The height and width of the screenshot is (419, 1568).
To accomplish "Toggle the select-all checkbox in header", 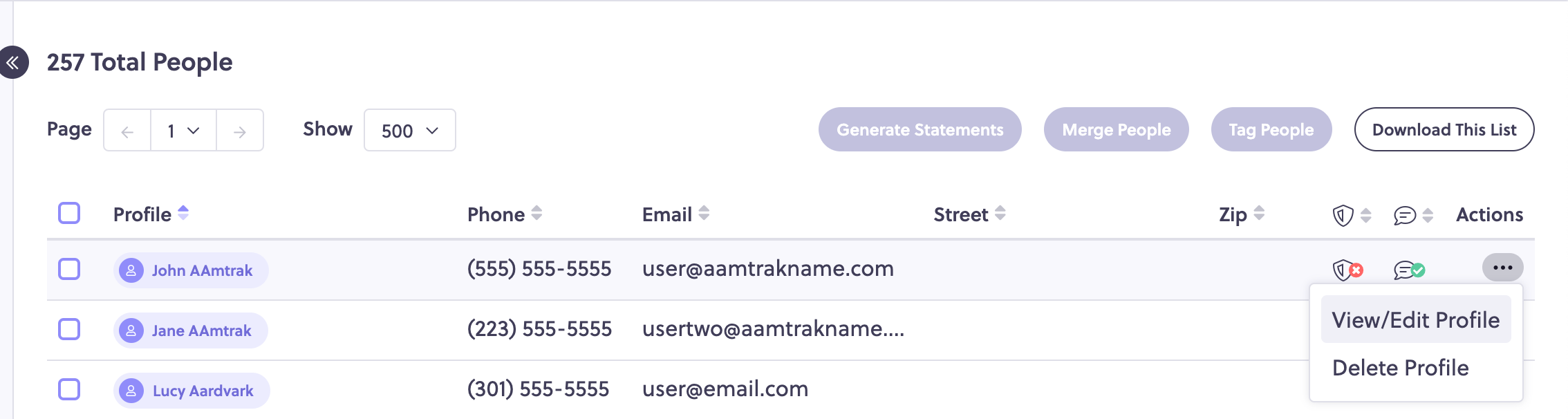I will pos(69,213).
